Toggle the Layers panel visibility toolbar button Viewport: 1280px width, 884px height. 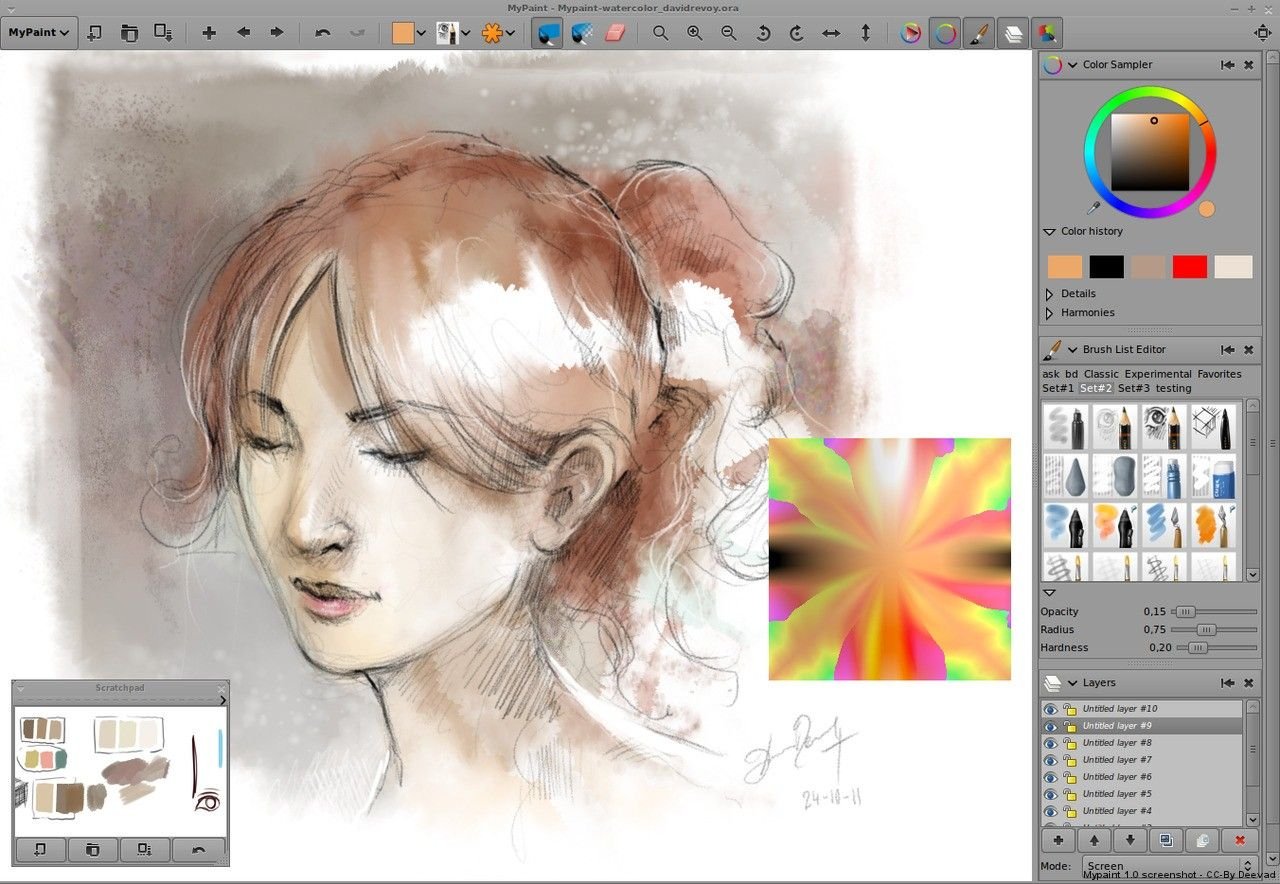pos(1013,33)
